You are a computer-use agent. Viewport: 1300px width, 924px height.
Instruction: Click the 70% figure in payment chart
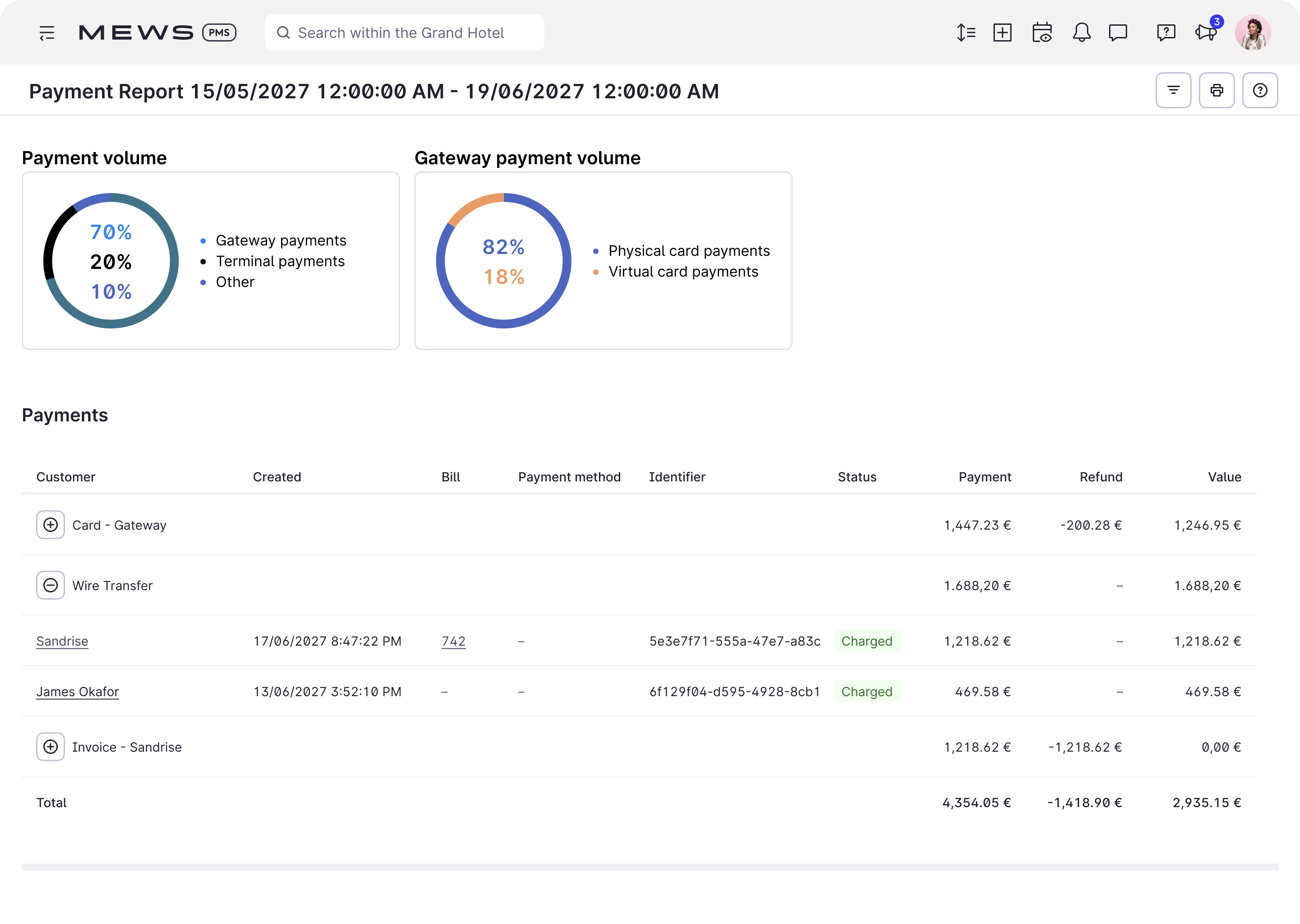tap(111, 232)
